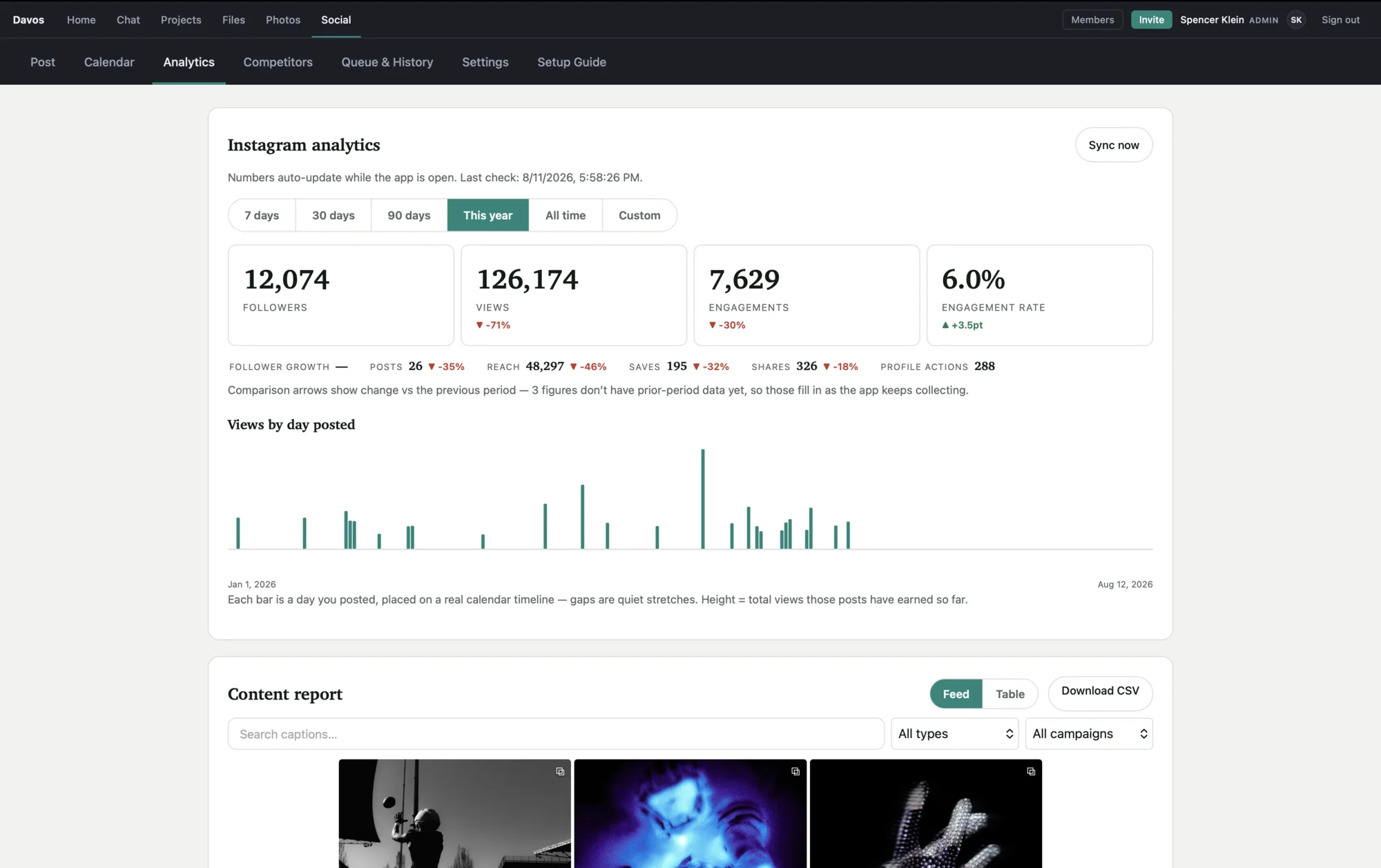Click the tallest bar in views chart
1381x868 pixels.
pos(703,499)
